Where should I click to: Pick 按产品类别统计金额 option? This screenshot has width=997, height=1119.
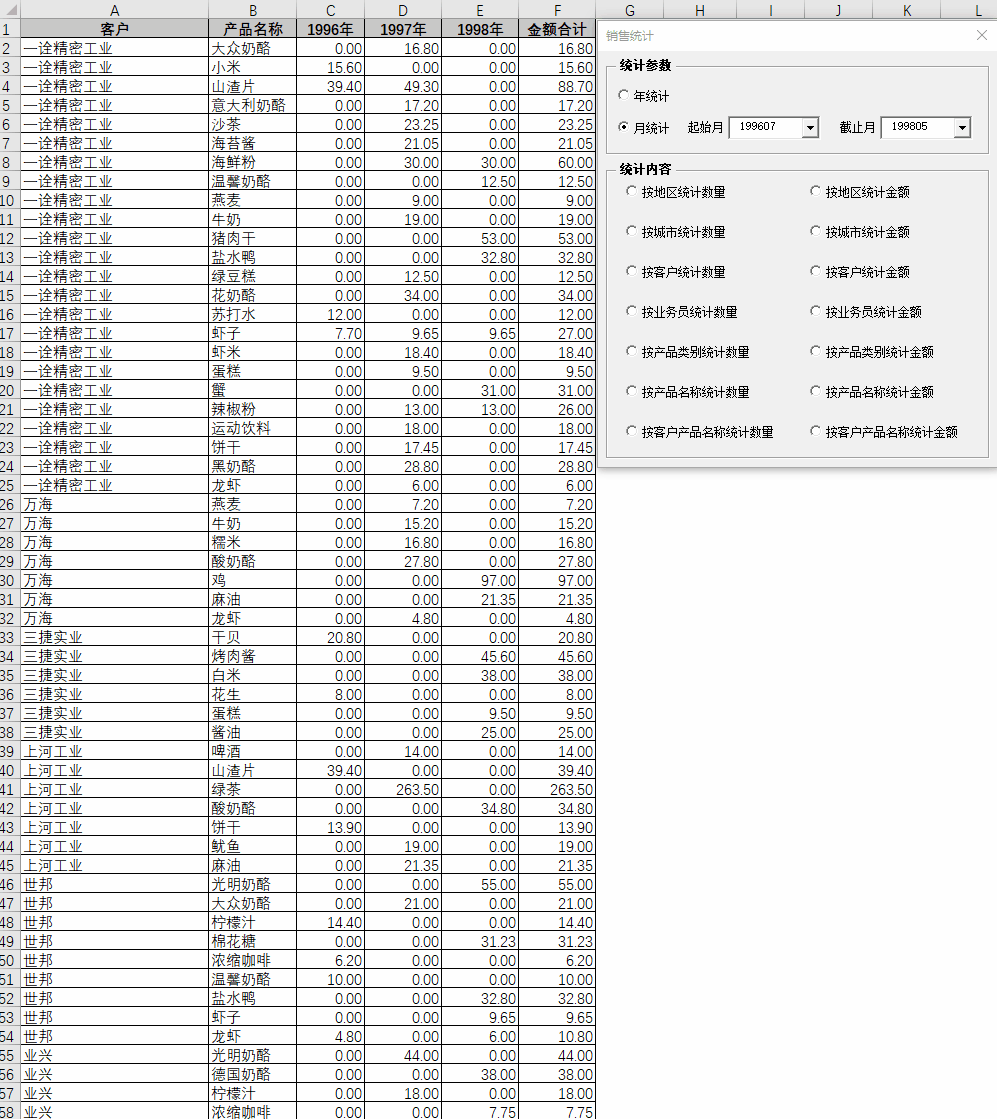coord(816,352)
